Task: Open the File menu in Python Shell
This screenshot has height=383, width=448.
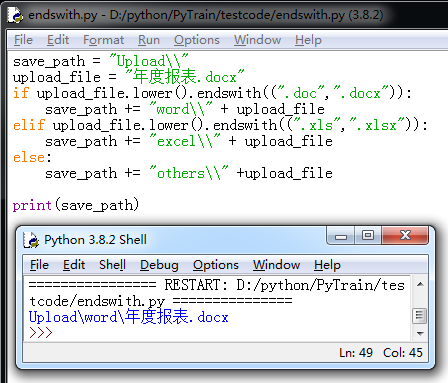Action: [39, 265]
